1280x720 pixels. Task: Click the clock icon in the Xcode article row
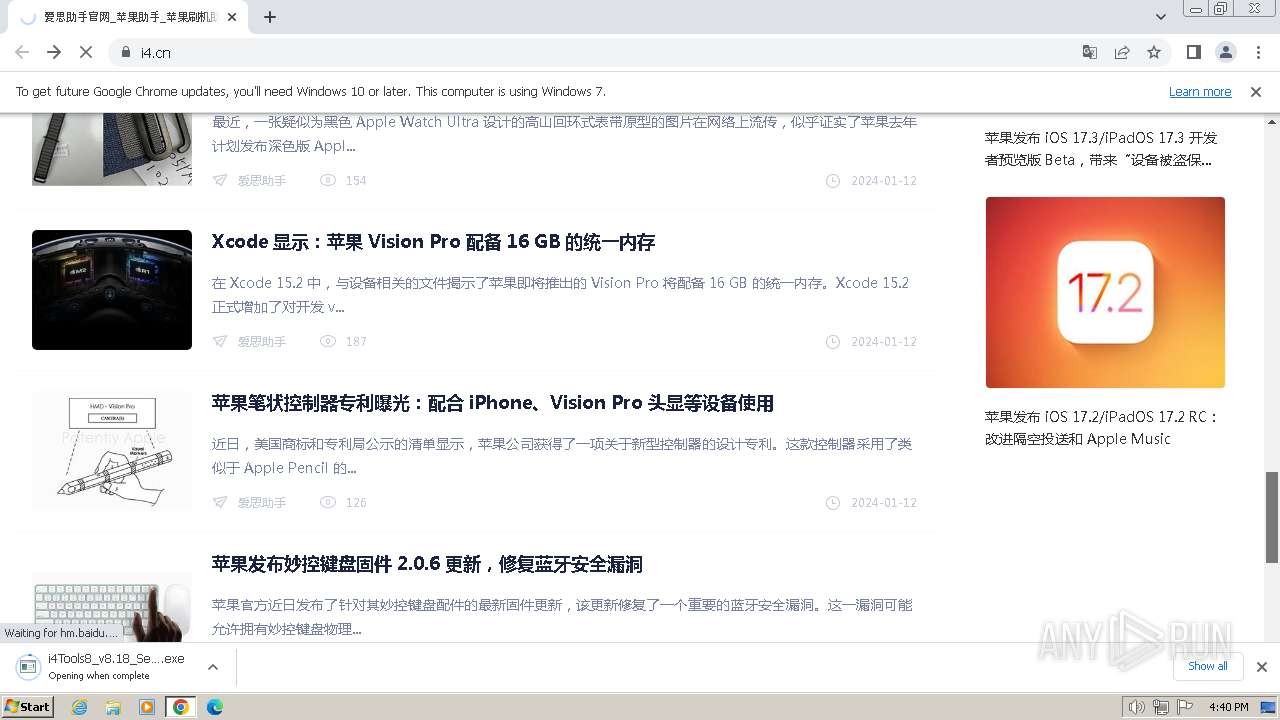[833, 342]
